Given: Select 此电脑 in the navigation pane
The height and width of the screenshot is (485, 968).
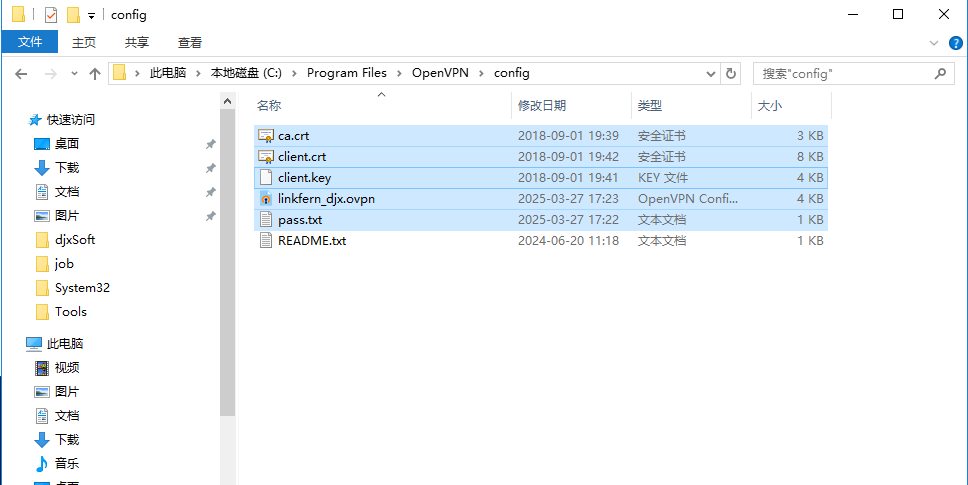Looking at the screenshot, I should point(65,344).
